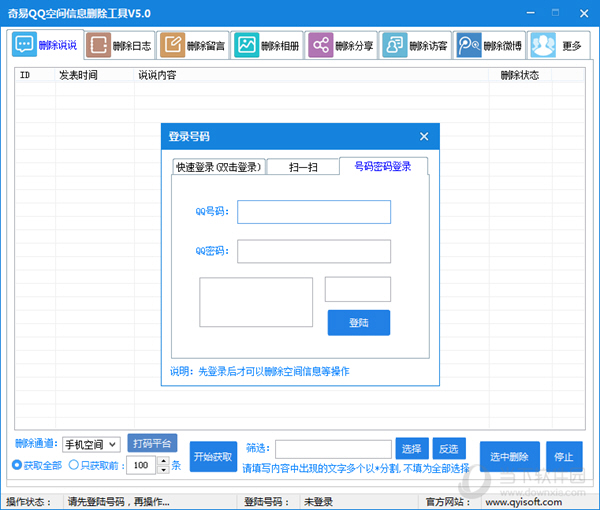Click 请先登陆号码，再操作 status text
600x510 pixels.
[119, 502]
